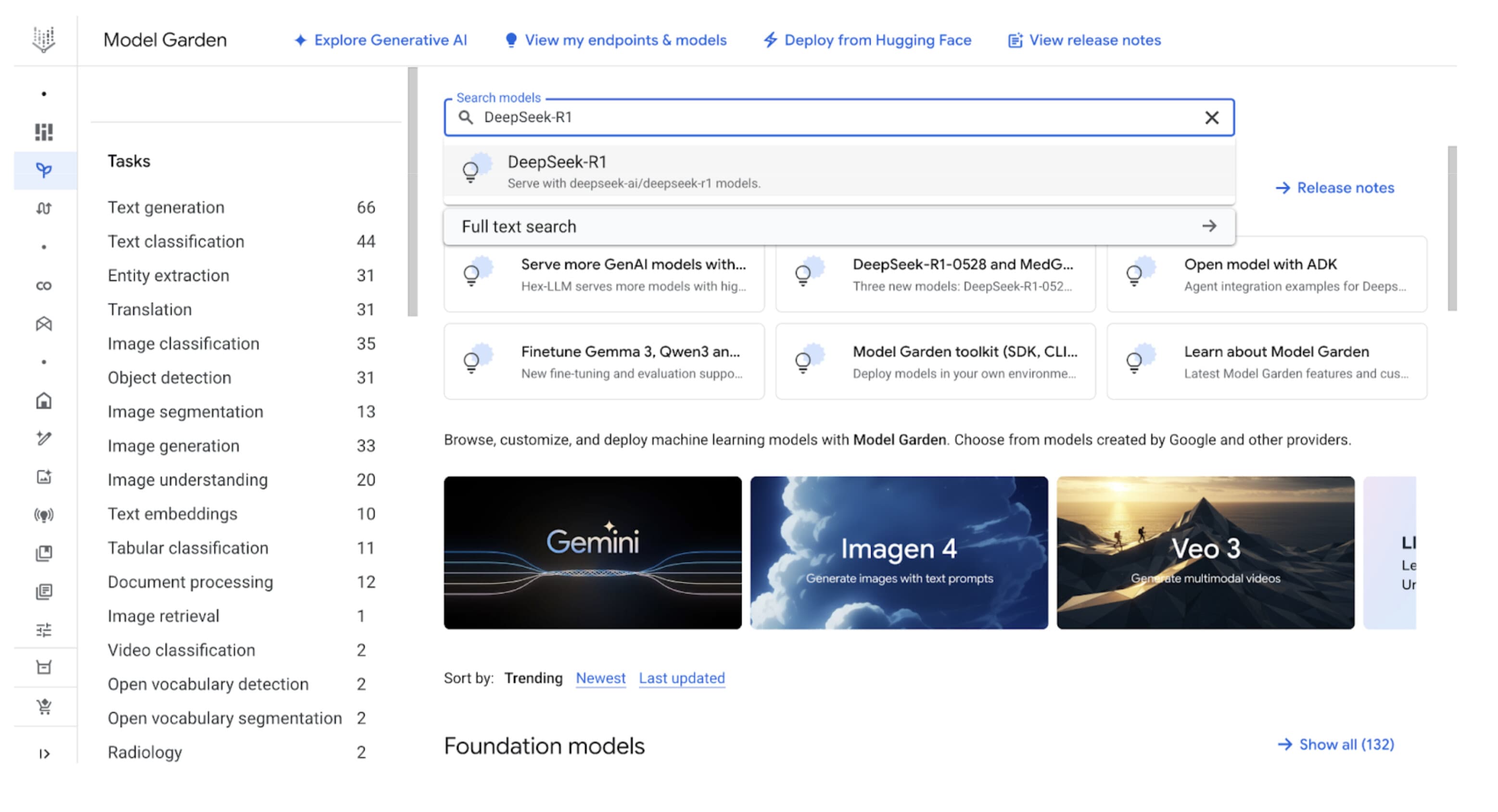Open the bookmark collection sidebar icon
This screenshot has width=1498, height=812.
pyautogui.click(x=44, y=553)
